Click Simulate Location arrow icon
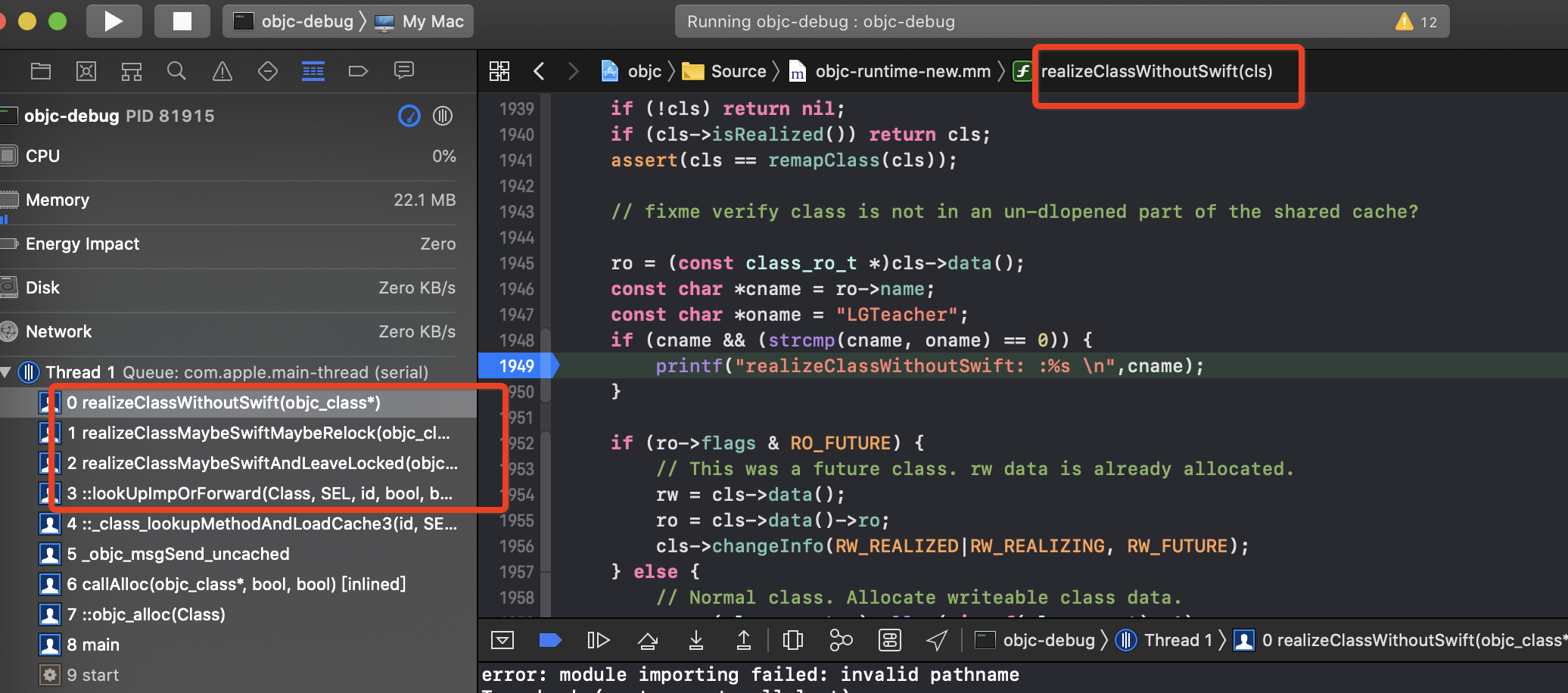 click(937, 641)
